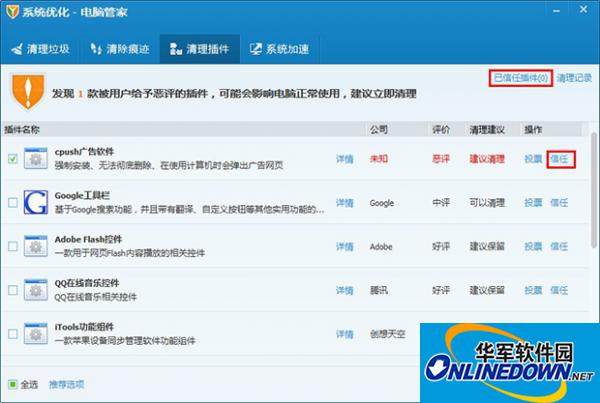
Task: Trust Adobe Flash控件 via 信任
Action: coord(559,246)
